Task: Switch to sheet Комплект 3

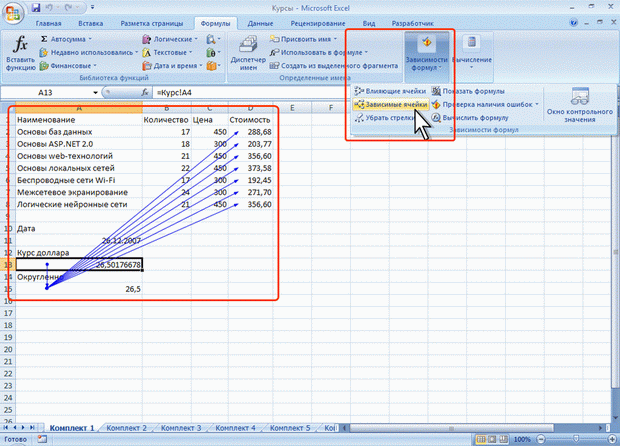Action: pos(181,428)
